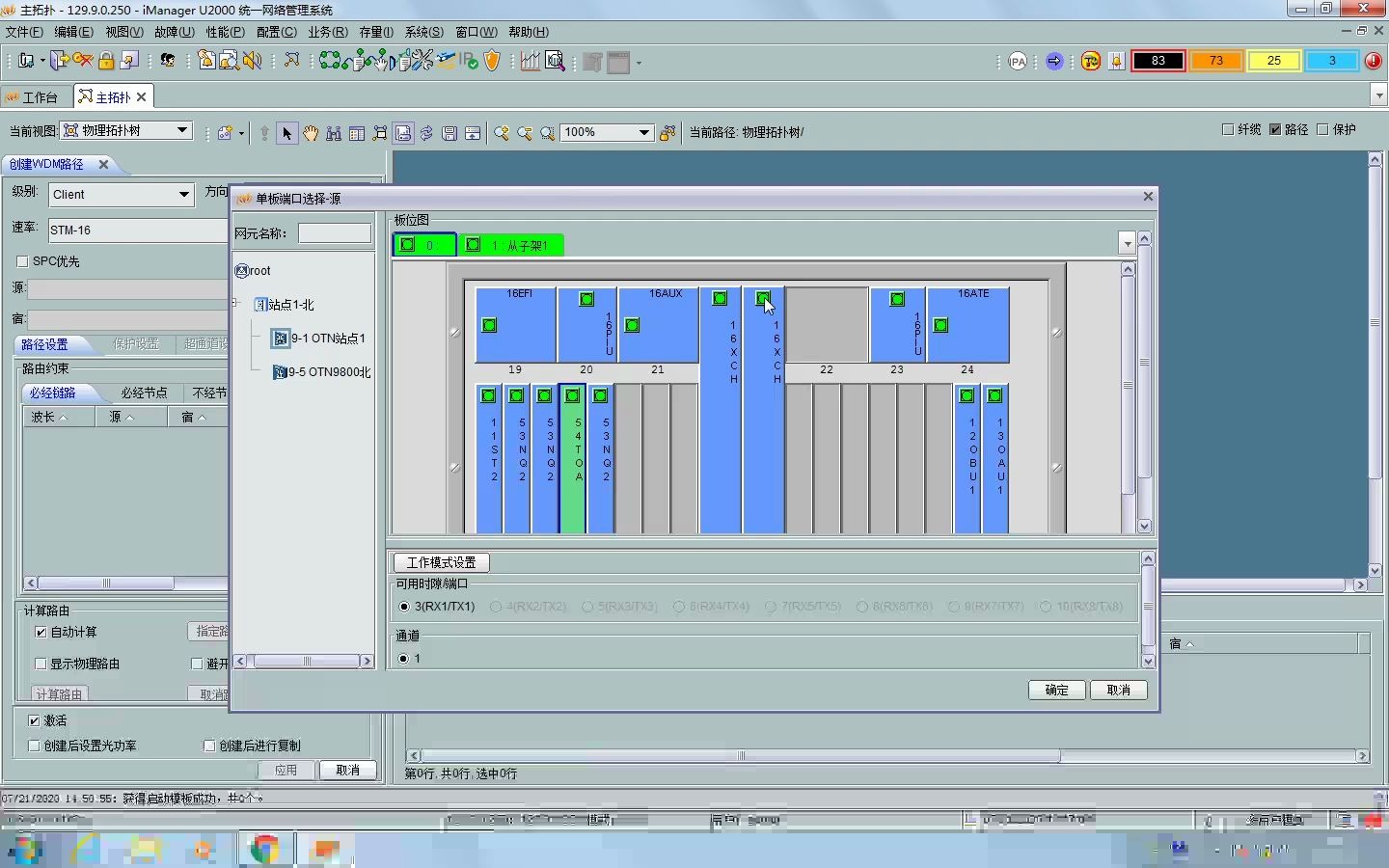
Task: Toggle the 纤缆 checkbox
Action: coord(1228,129)
